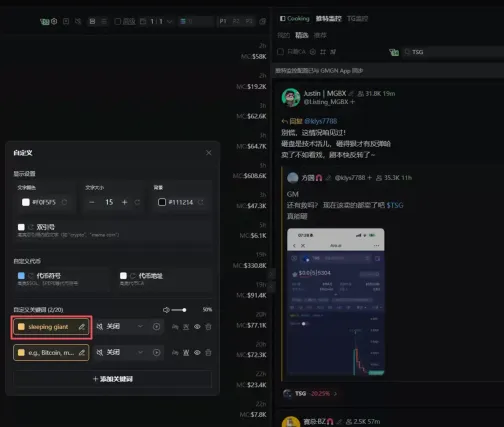This screenshot has height=427, width=504.
Task: Click the yellow swatch in 'e.g., Bitcoin' row
Action: [21, 353]
